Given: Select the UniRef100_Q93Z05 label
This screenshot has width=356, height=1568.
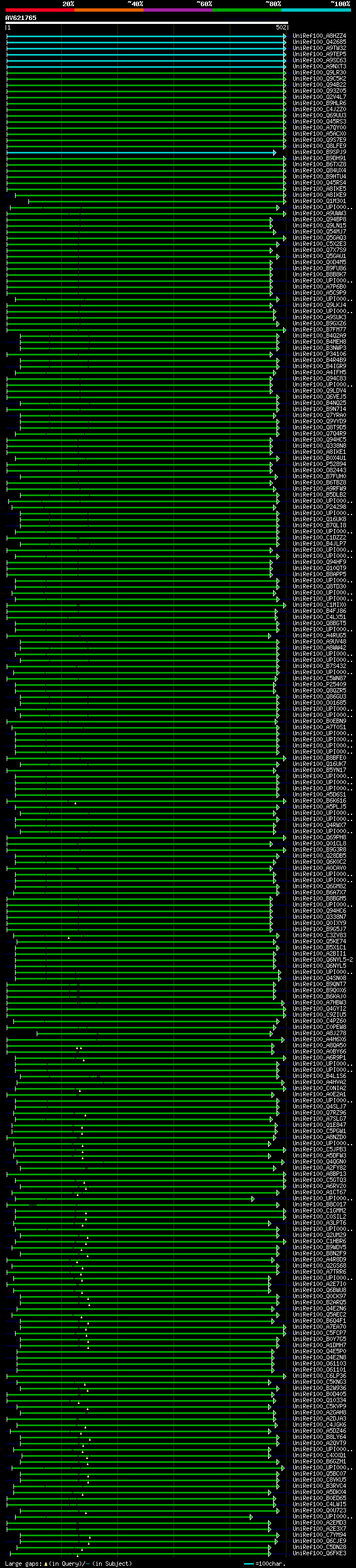Looking at the screenshot, I should (x=319, y=91).
